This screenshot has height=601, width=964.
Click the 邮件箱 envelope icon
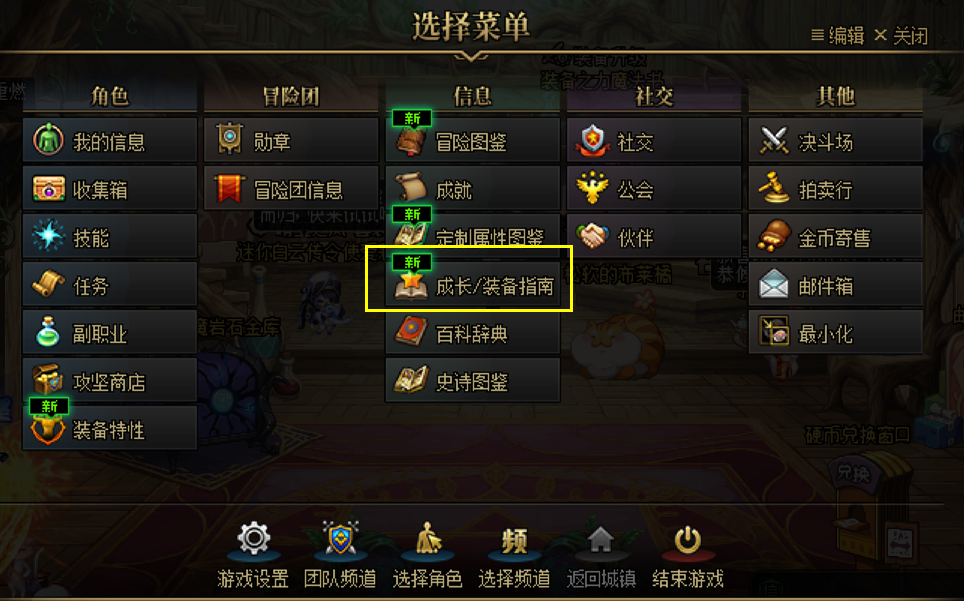(x=773, y=285)
